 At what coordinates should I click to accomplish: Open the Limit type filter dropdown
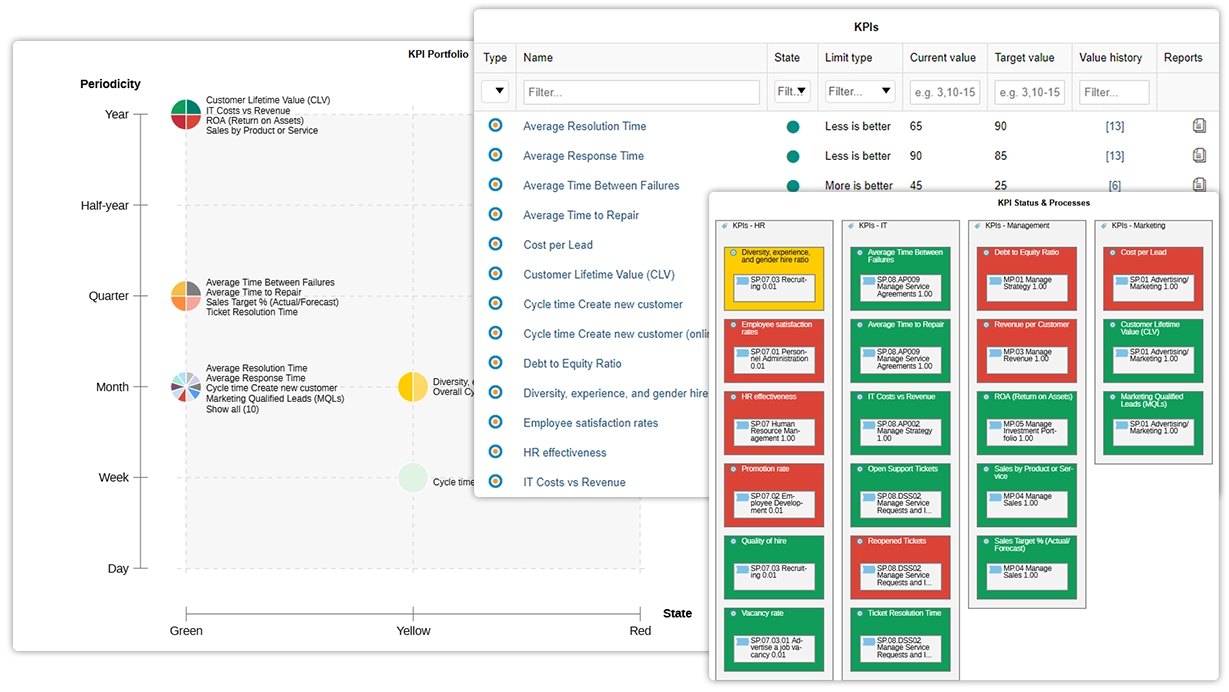pyautogui.click(x=860, y=92)
